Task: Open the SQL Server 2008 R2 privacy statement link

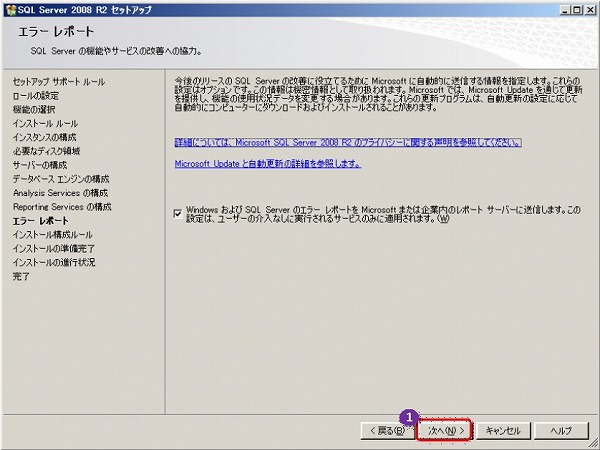Action: pyautogui.click(x=348, y=142)
